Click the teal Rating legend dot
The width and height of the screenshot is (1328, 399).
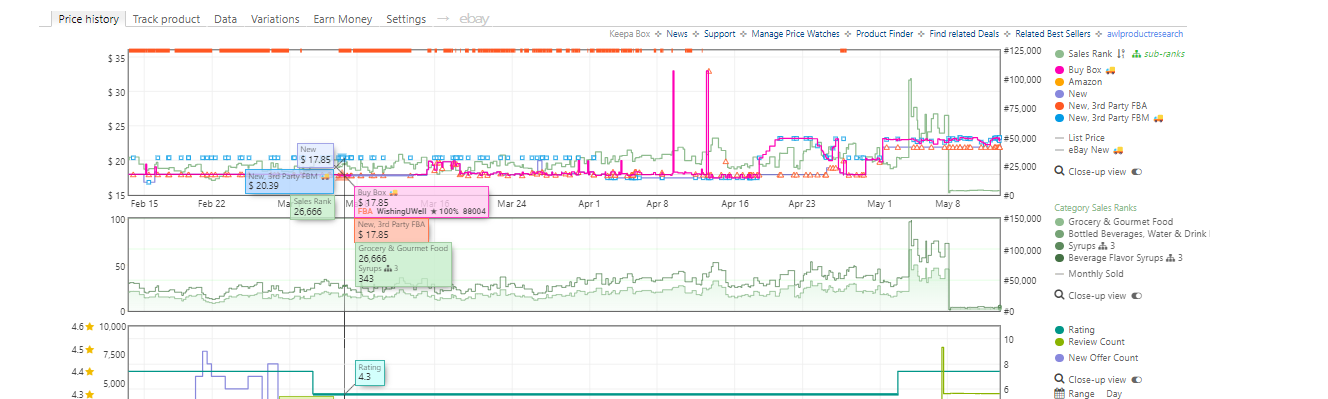click(1060, 330)
